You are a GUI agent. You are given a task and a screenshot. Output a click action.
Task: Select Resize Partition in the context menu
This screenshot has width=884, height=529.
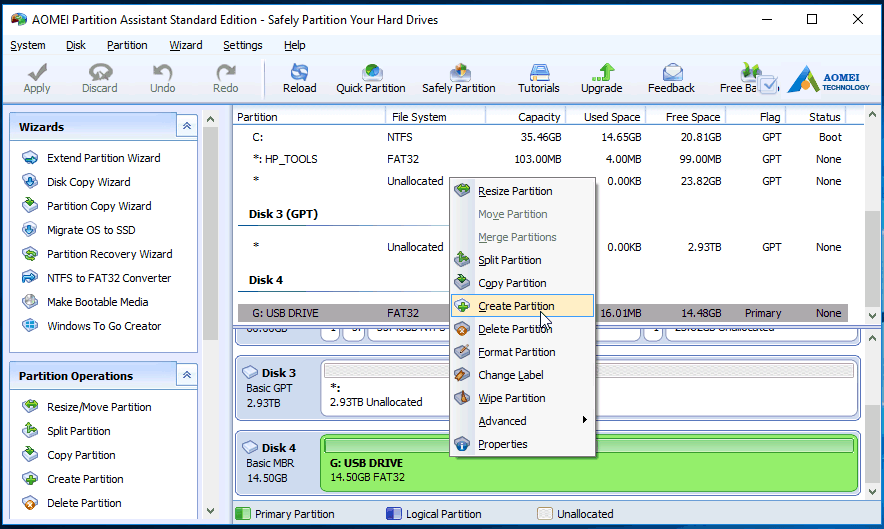coord(523,191)
